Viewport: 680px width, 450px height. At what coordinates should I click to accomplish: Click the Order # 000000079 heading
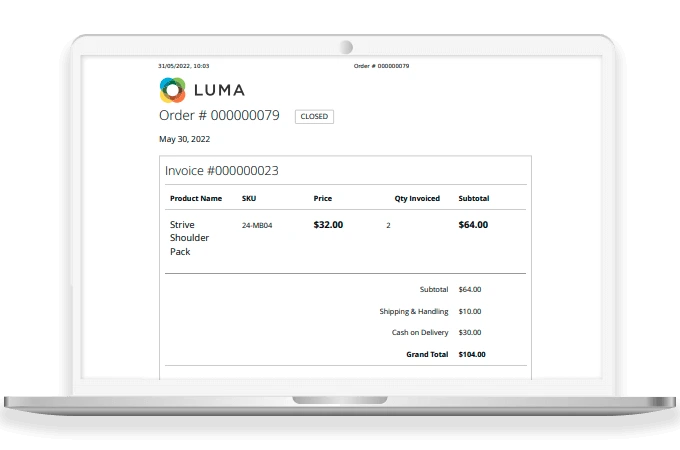tap(219, 115)
